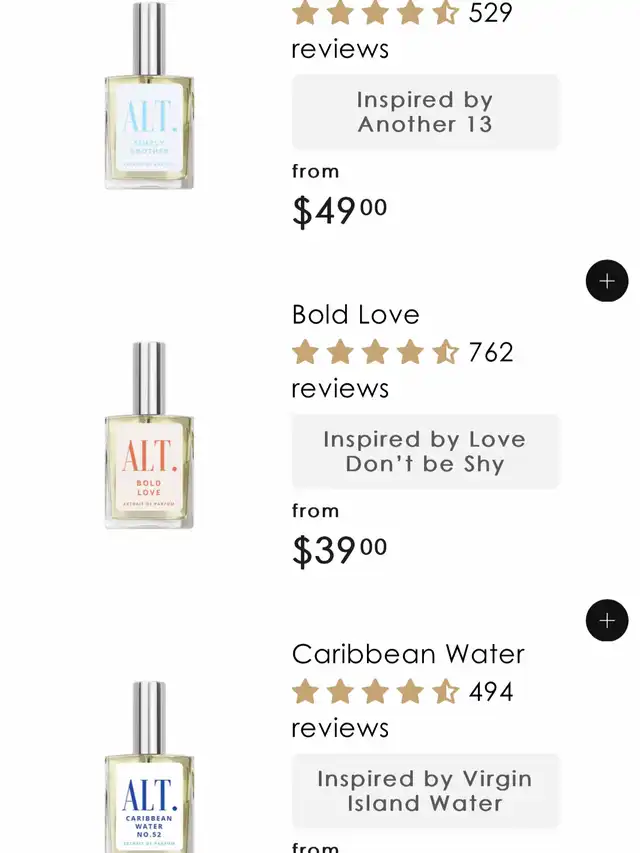Click the Inspired by Another 13 badge
This screenshot has height=853, width=640.
[x=425, y=112]
